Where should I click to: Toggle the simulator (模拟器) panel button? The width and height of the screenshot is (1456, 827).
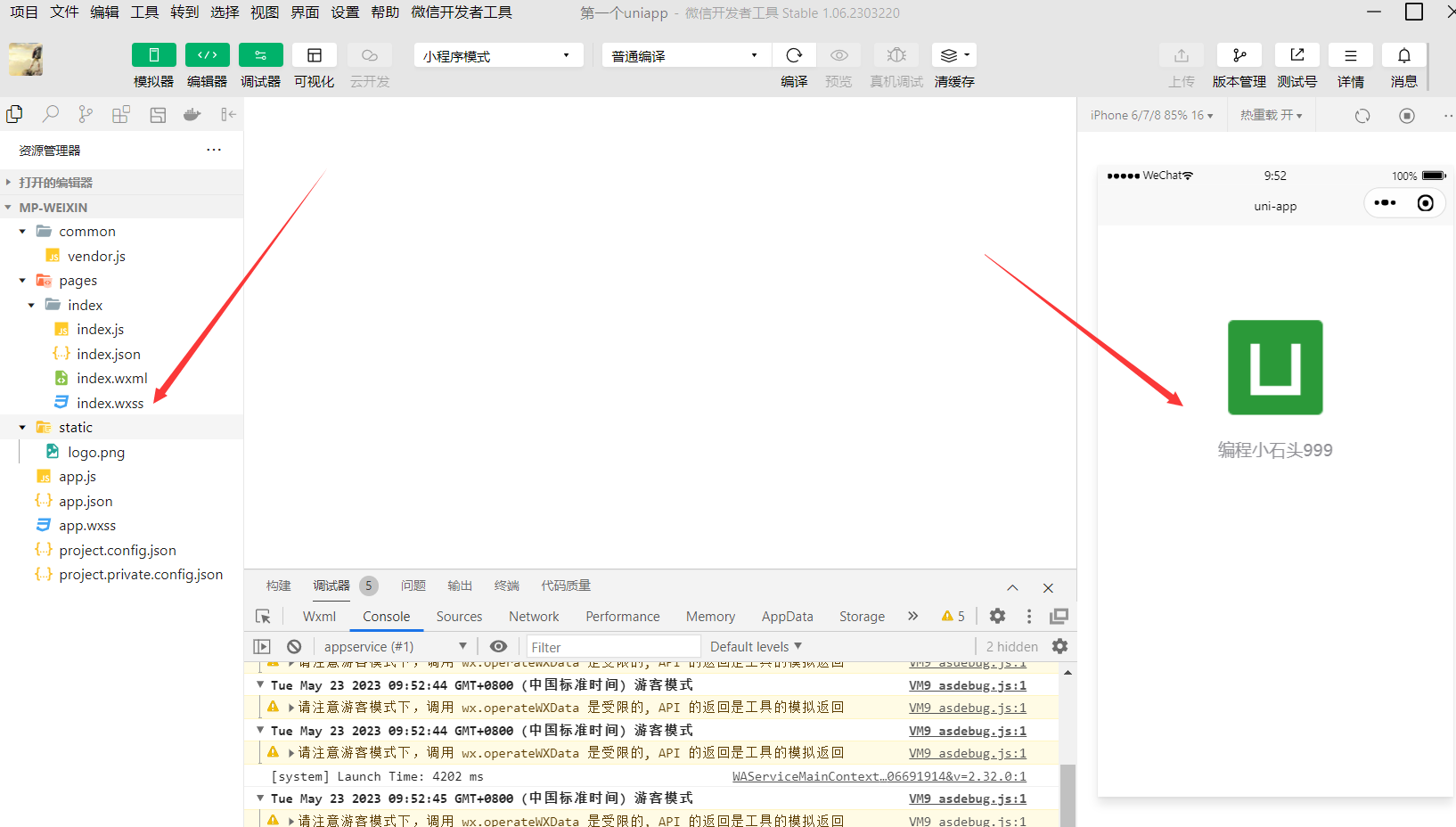coord(153,55)
